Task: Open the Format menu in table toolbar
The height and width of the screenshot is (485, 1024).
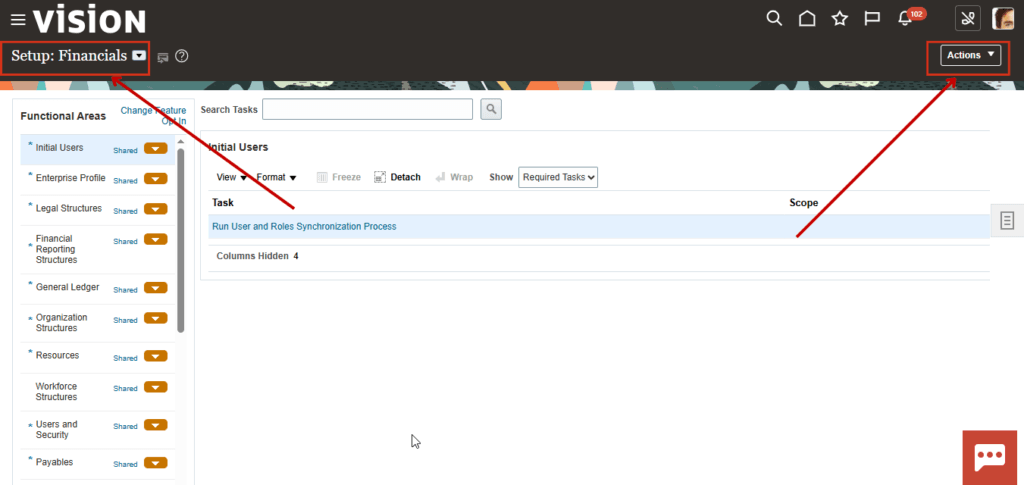Action: (x=276, y=177)
